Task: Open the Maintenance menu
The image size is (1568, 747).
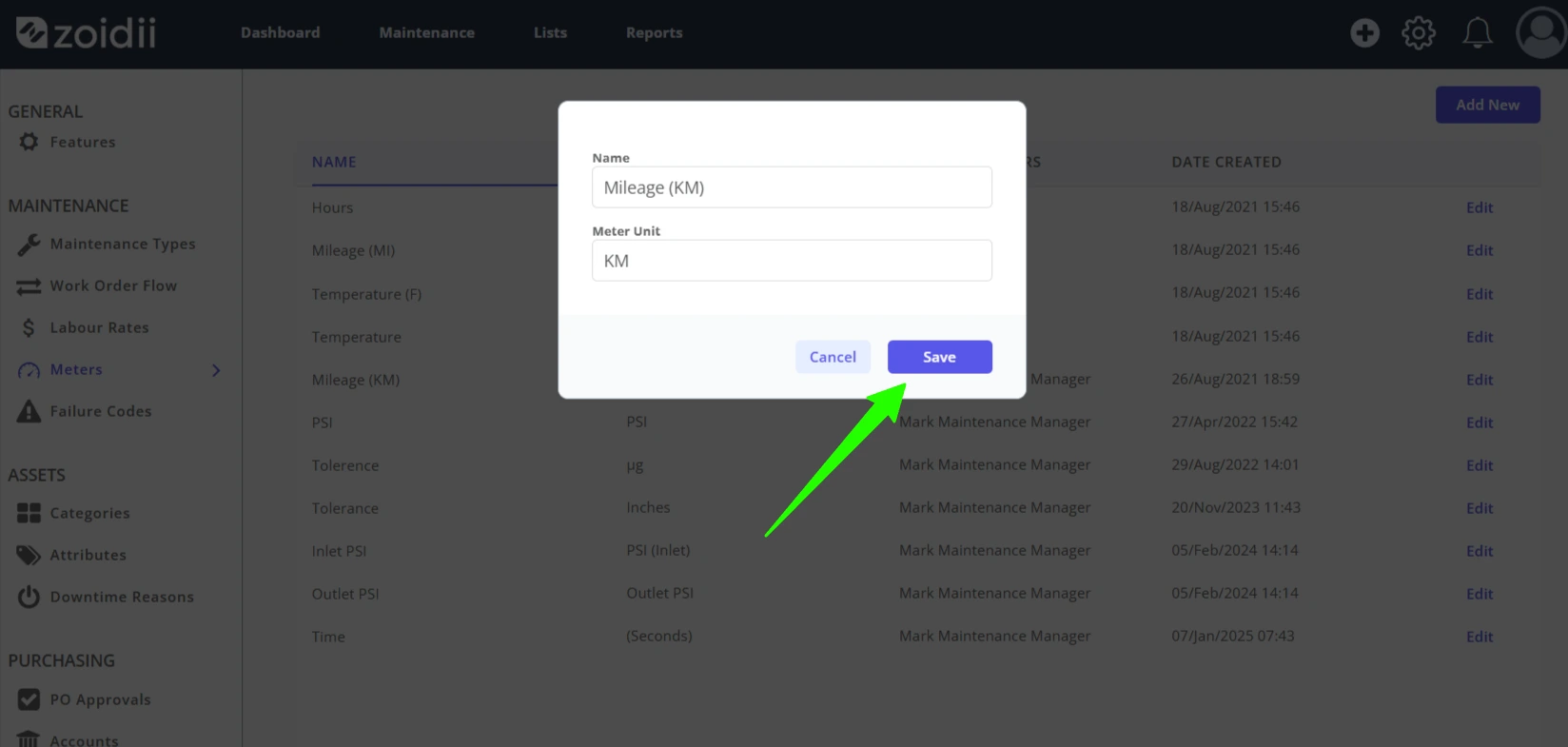Action: tap(426, 32)
